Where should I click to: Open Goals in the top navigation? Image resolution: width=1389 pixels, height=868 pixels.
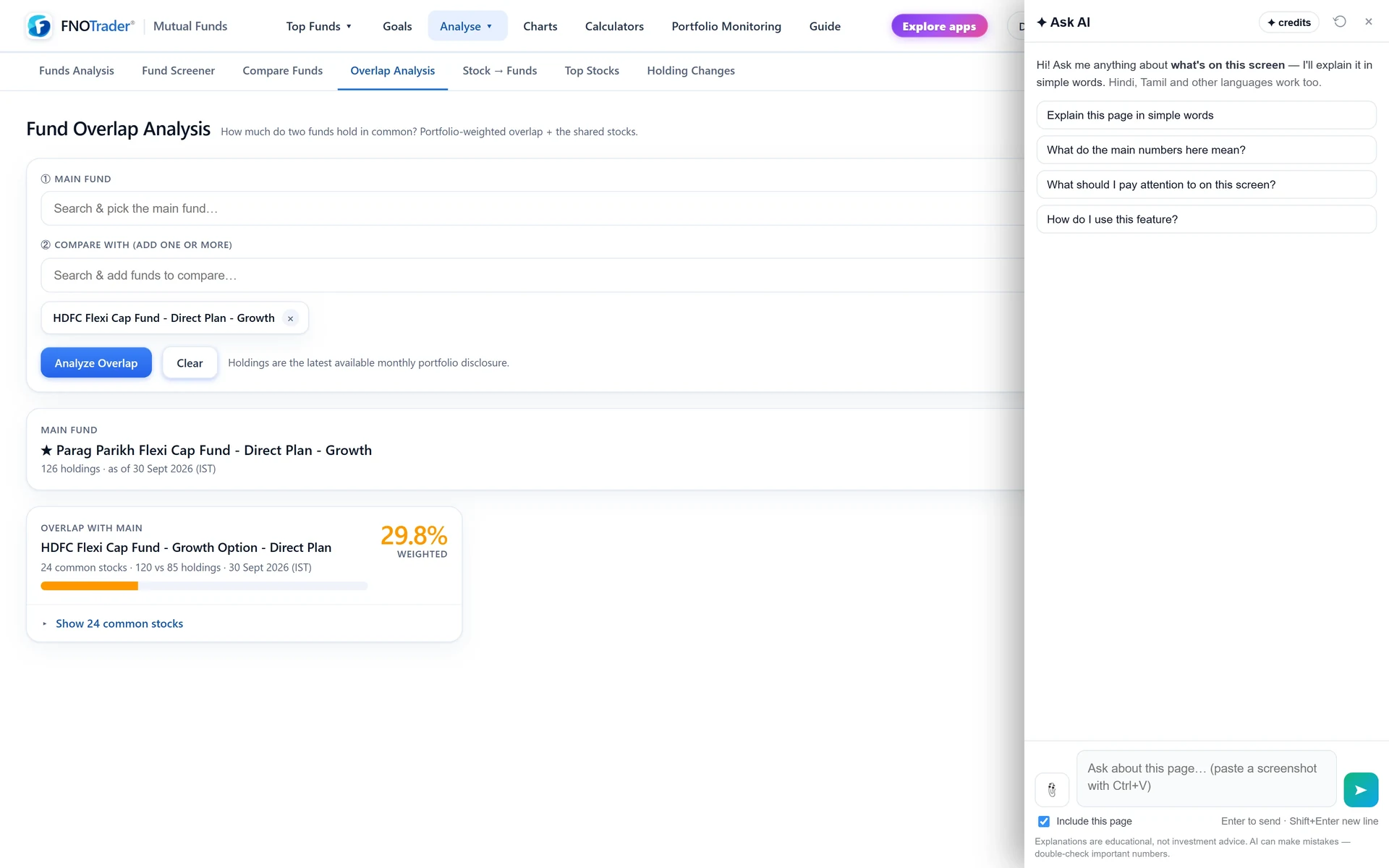click(397, 26)
